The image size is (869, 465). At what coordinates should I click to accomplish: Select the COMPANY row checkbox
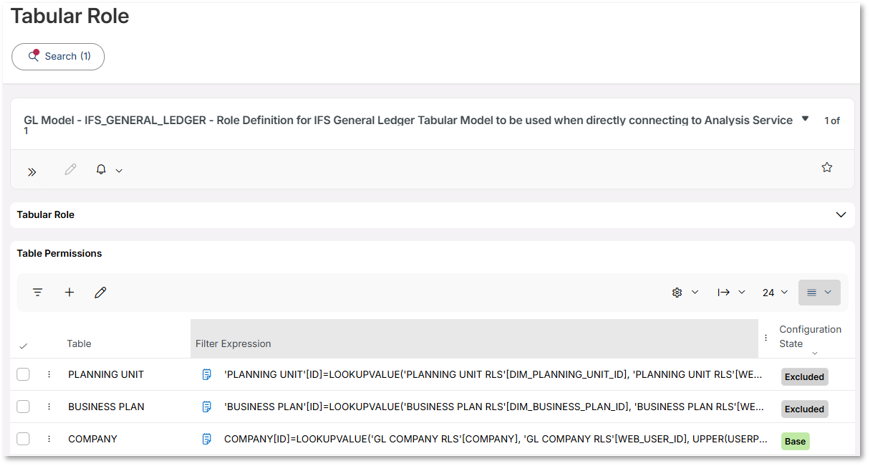[x=23, y=439]
